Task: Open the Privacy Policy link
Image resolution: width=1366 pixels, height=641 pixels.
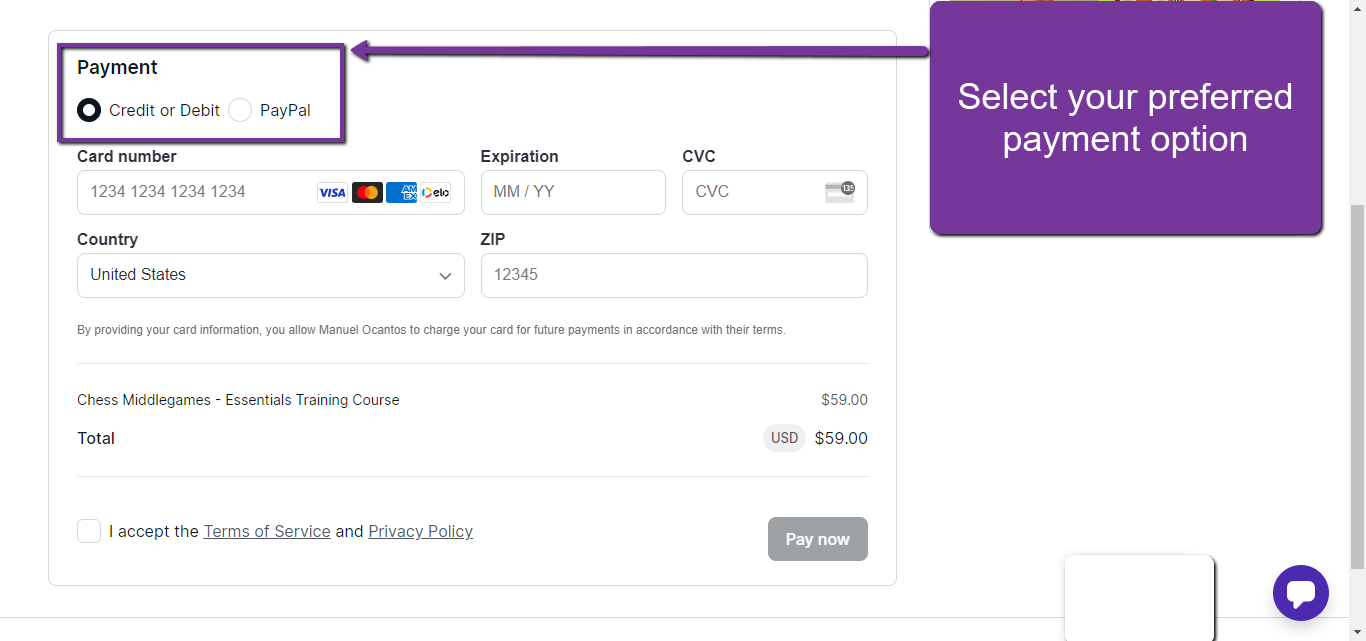Action: [x=420, y=532]
